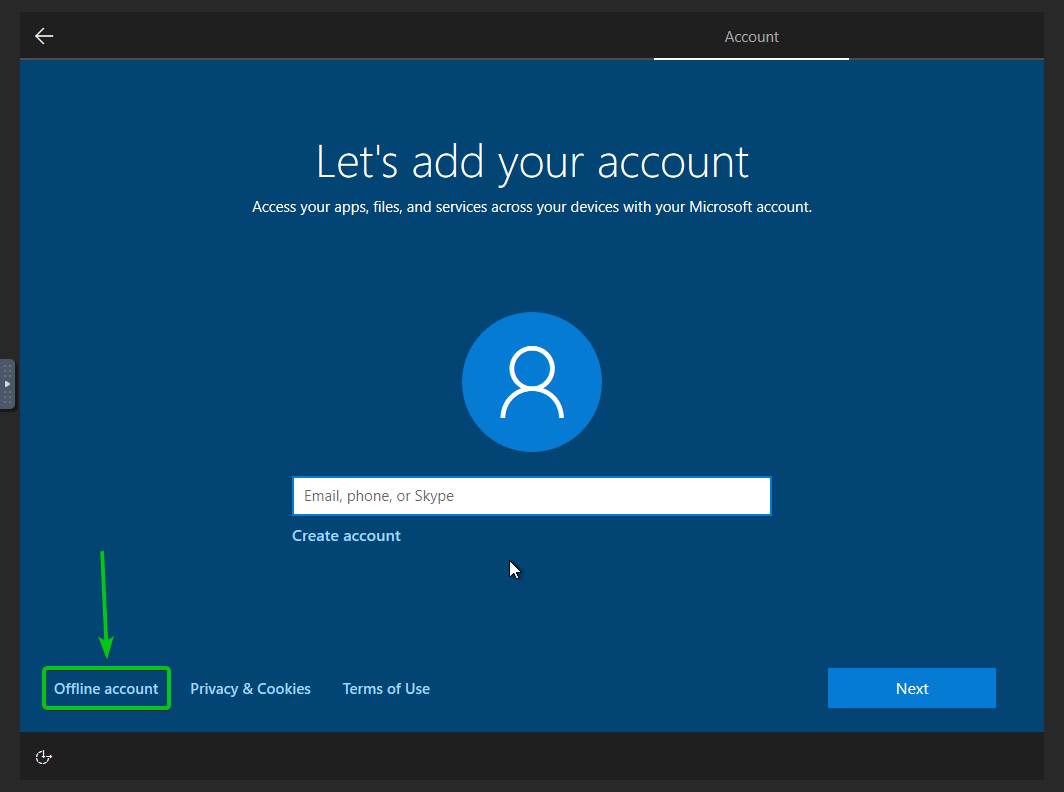This screenshot has height=792, width=1064.
Task: Click the lower dotted grip on side handle
Action: [x=7, y=398]
